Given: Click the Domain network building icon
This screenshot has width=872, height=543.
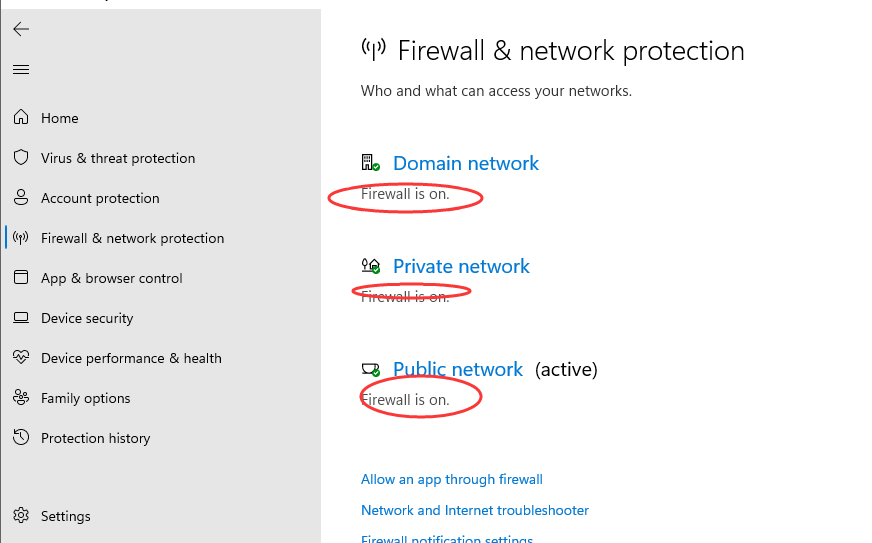Looking at the screenshot, I should click(x=370, y=163).
